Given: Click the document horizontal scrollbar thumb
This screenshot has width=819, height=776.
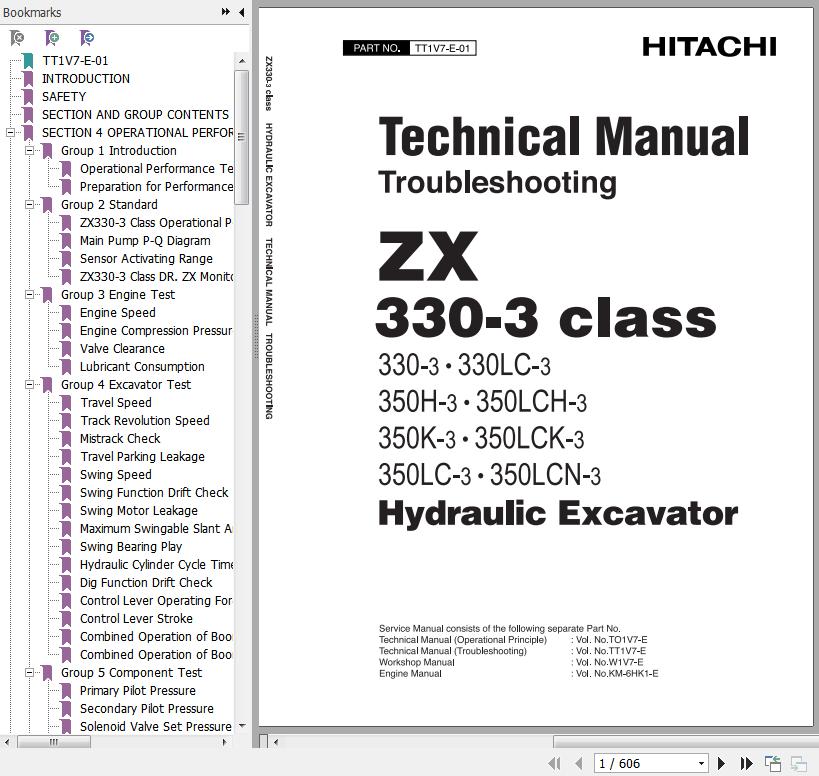Looking at the screenshot, I should pos(685,742).
